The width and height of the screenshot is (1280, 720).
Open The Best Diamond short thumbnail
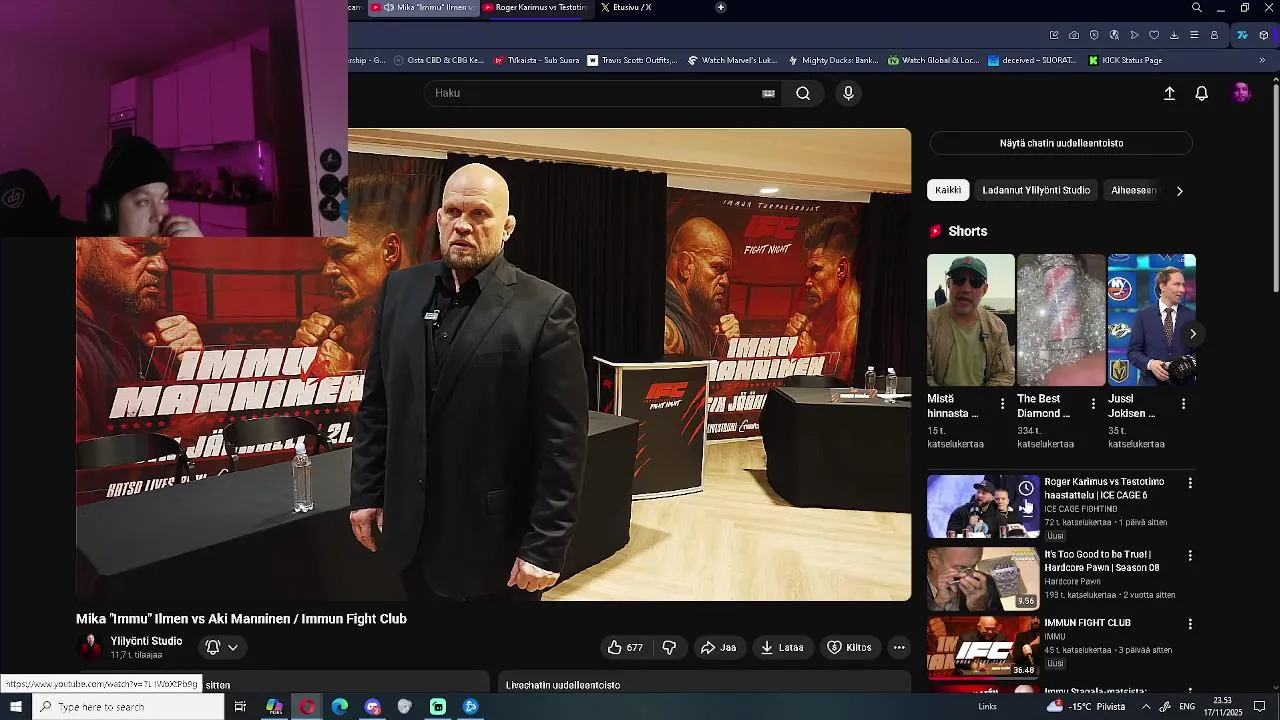click(x=1061, y=320)
